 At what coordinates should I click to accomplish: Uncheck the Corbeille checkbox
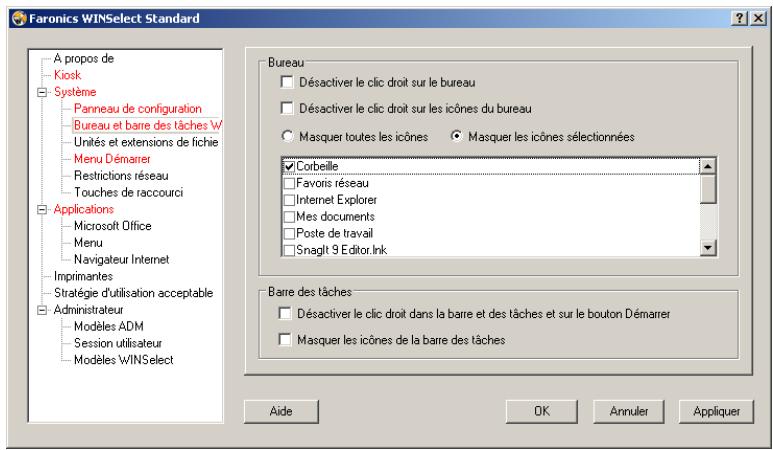(289, 167)
